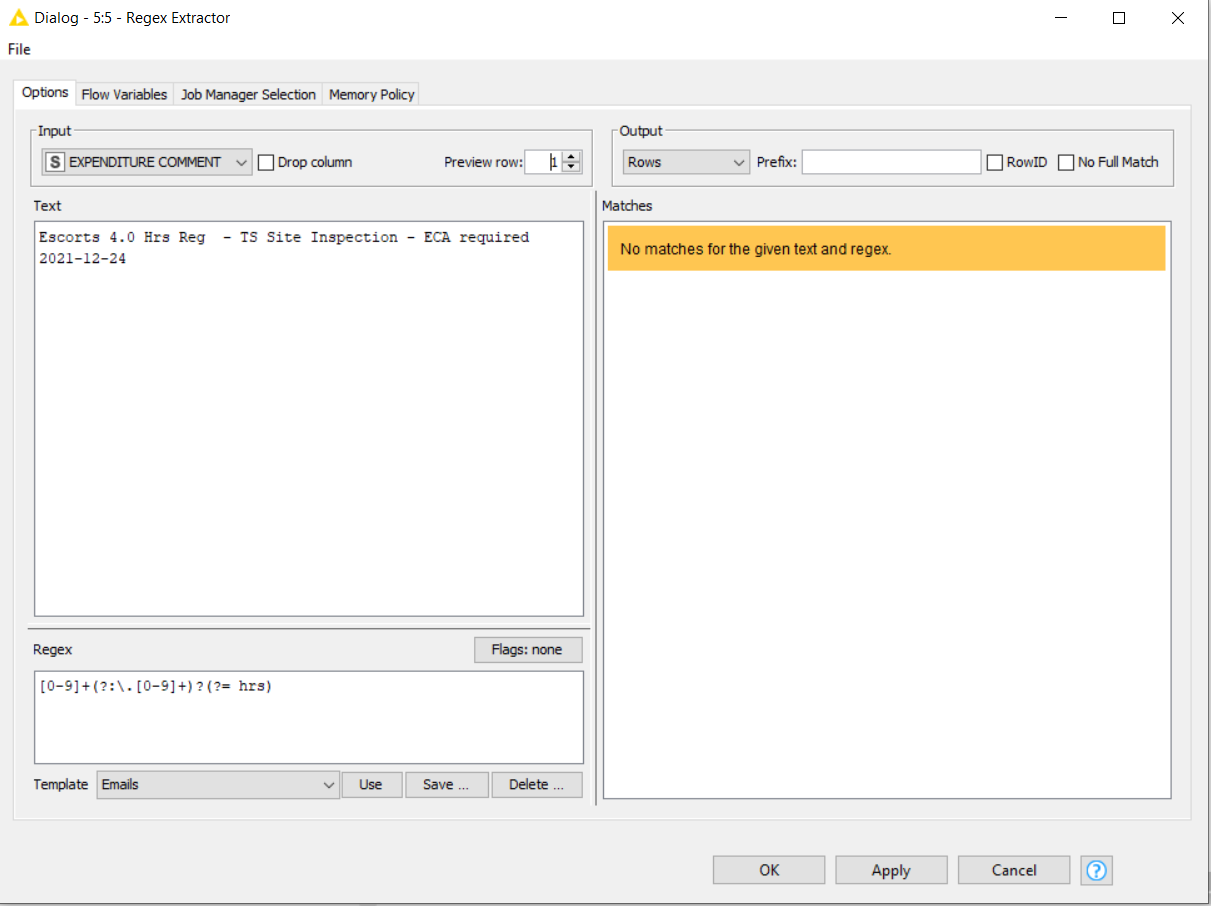Image resolution: width=1211 pixels, height=906 pixels.
Task: Open the EXPENDITURE COMMENT column dropdown
Action: coord(147,162)
